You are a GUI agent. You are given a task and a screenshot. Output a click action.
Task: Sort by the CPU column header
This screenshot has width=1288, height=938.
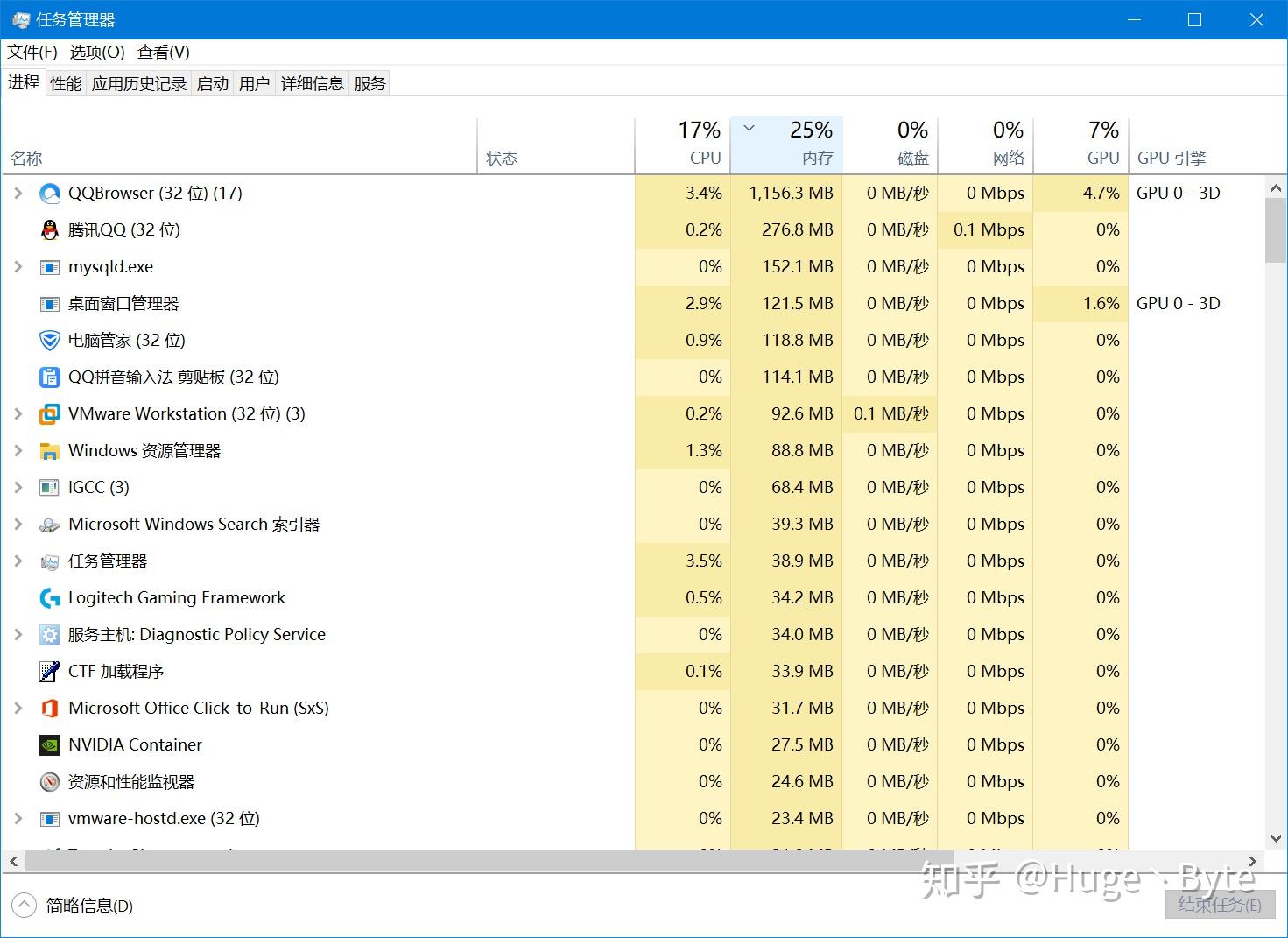point(682,145)
